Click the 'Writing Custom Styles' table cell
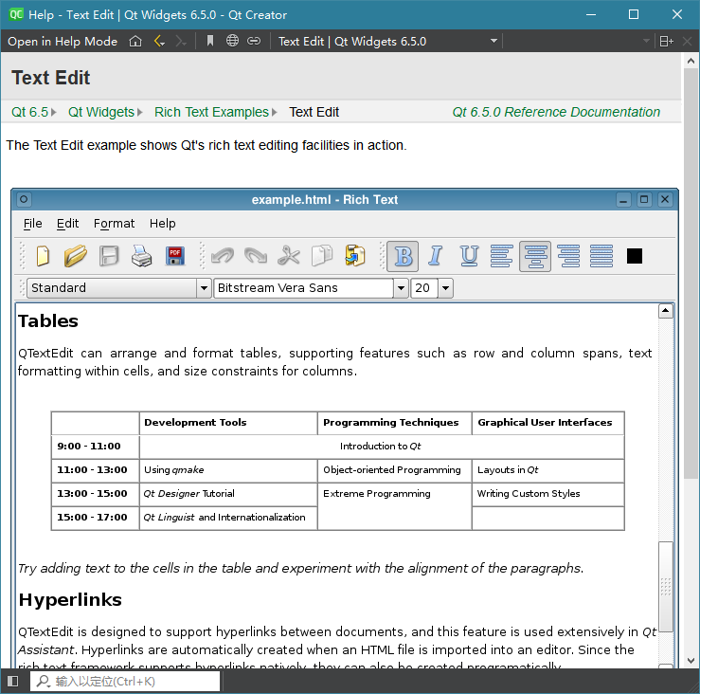701x694 pixels. tap(548, 494)
